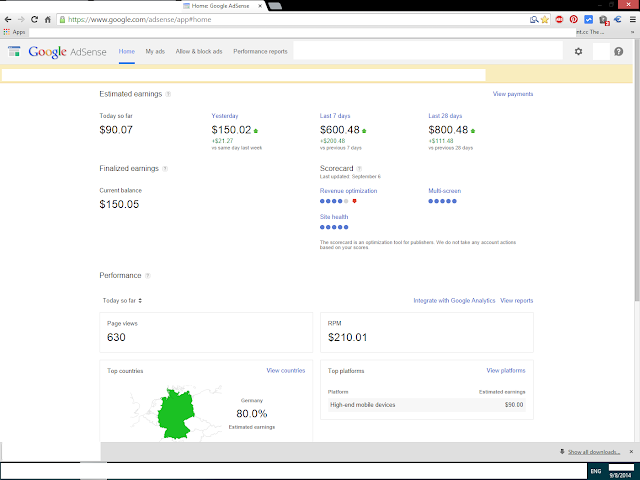The image size is (640, 480).
Task: Click the green Germany map
Action: click(x=176, y=414)
